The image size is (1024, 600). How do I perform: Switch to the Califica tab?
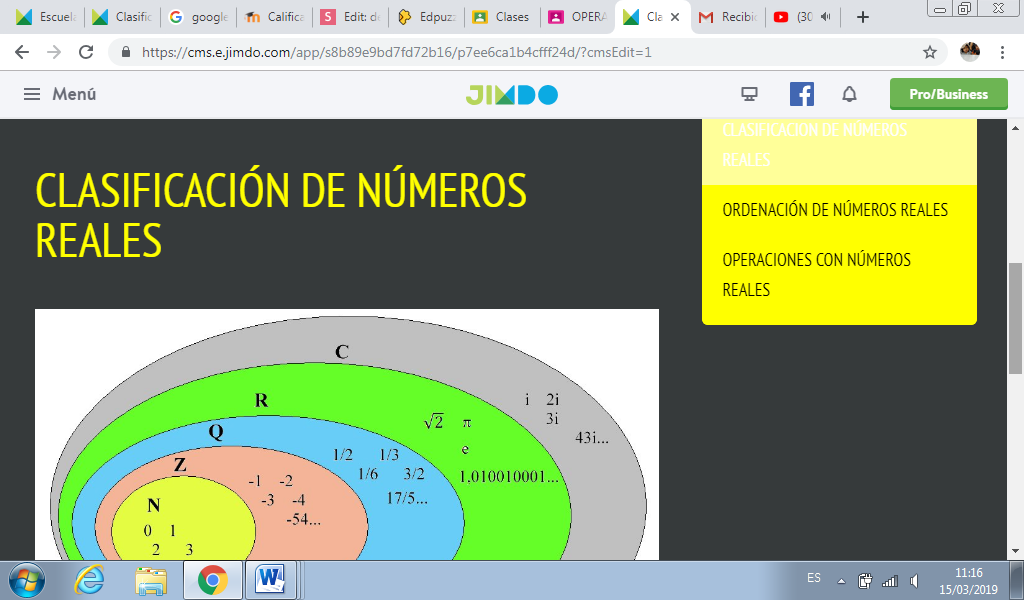click(x=274, y=17)
